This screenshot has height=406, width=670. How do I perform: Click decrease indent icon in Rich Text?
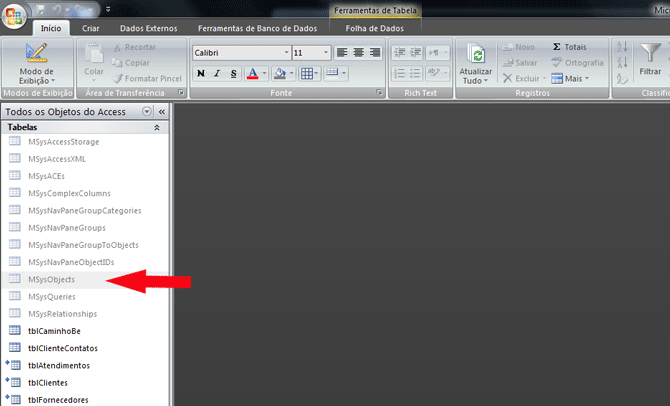pos(399,53)
